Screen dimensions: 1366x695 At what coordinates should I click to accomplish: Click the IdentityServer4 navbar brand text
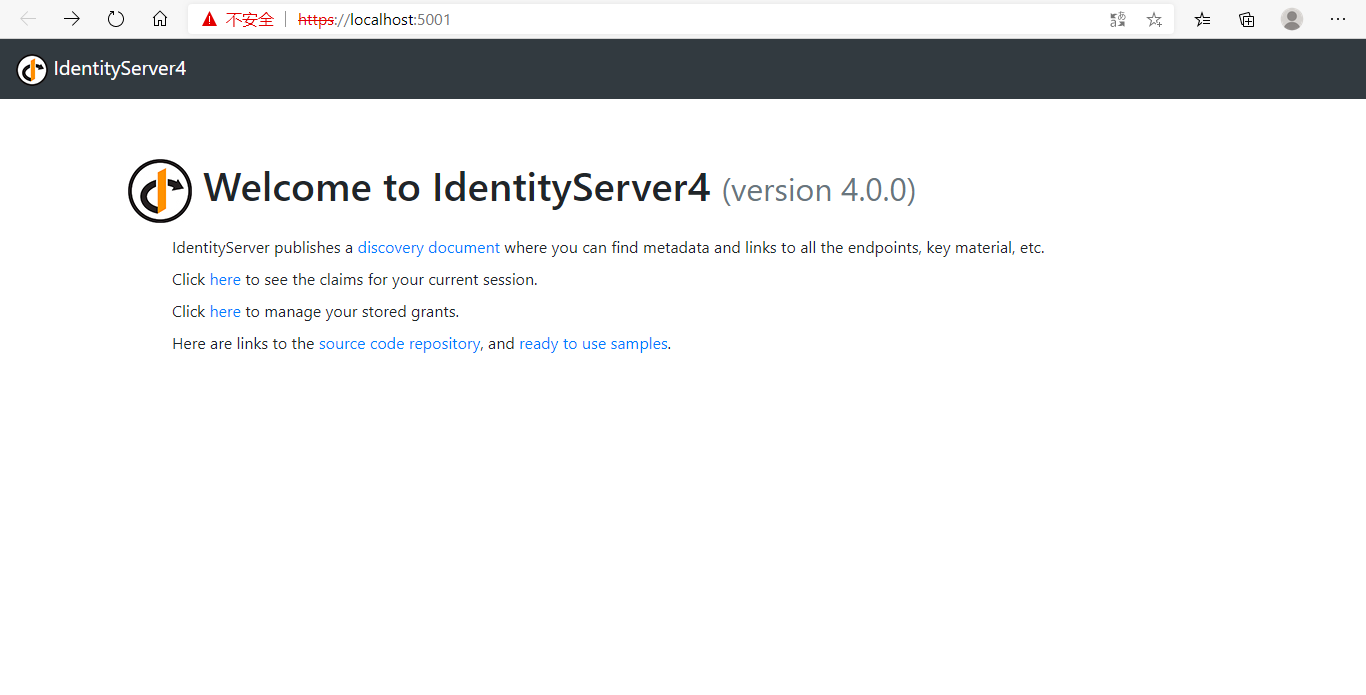(120, 69)
